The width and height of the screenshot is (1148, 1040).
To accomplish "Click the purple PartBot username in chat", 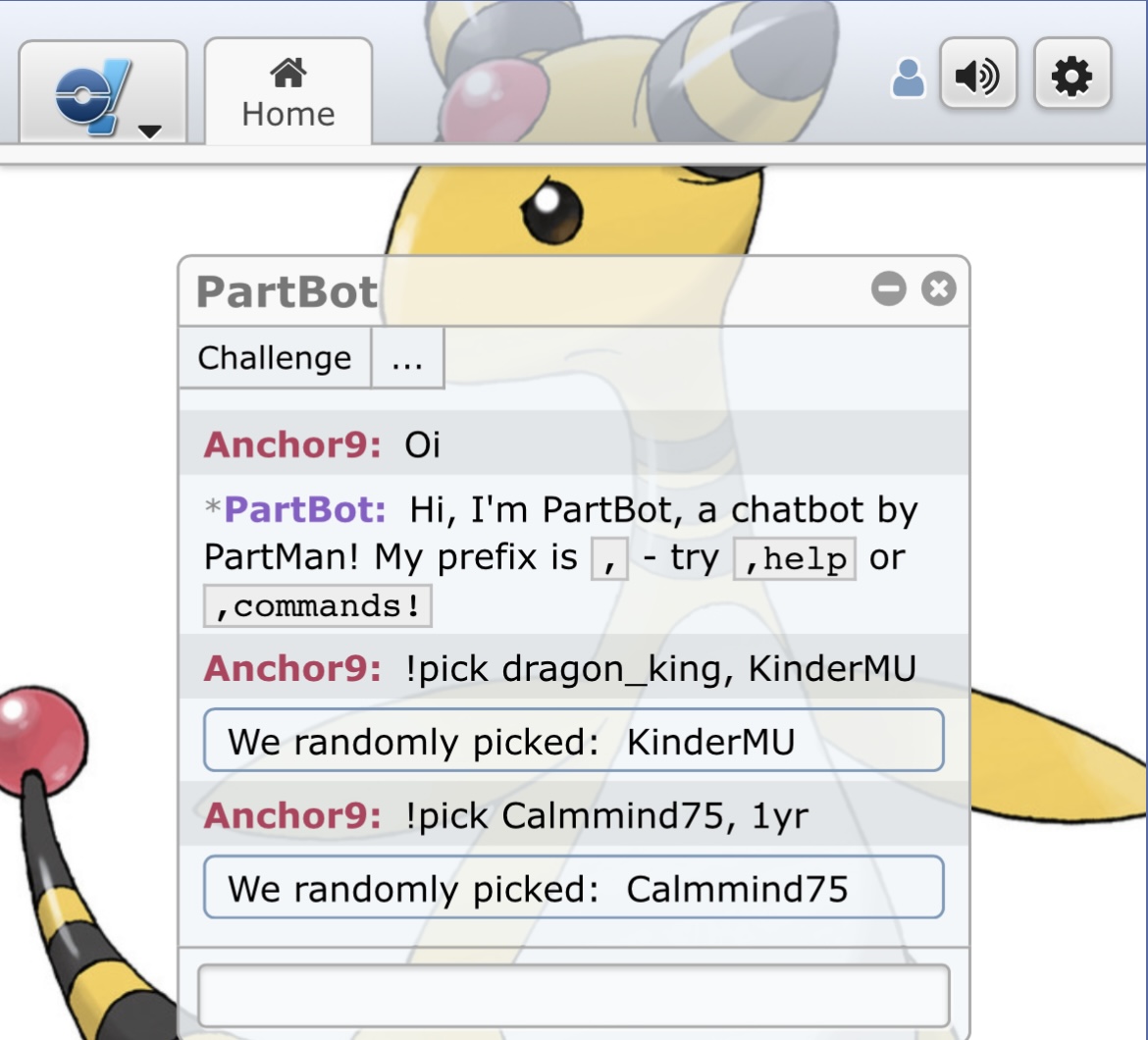I will 305,509.
